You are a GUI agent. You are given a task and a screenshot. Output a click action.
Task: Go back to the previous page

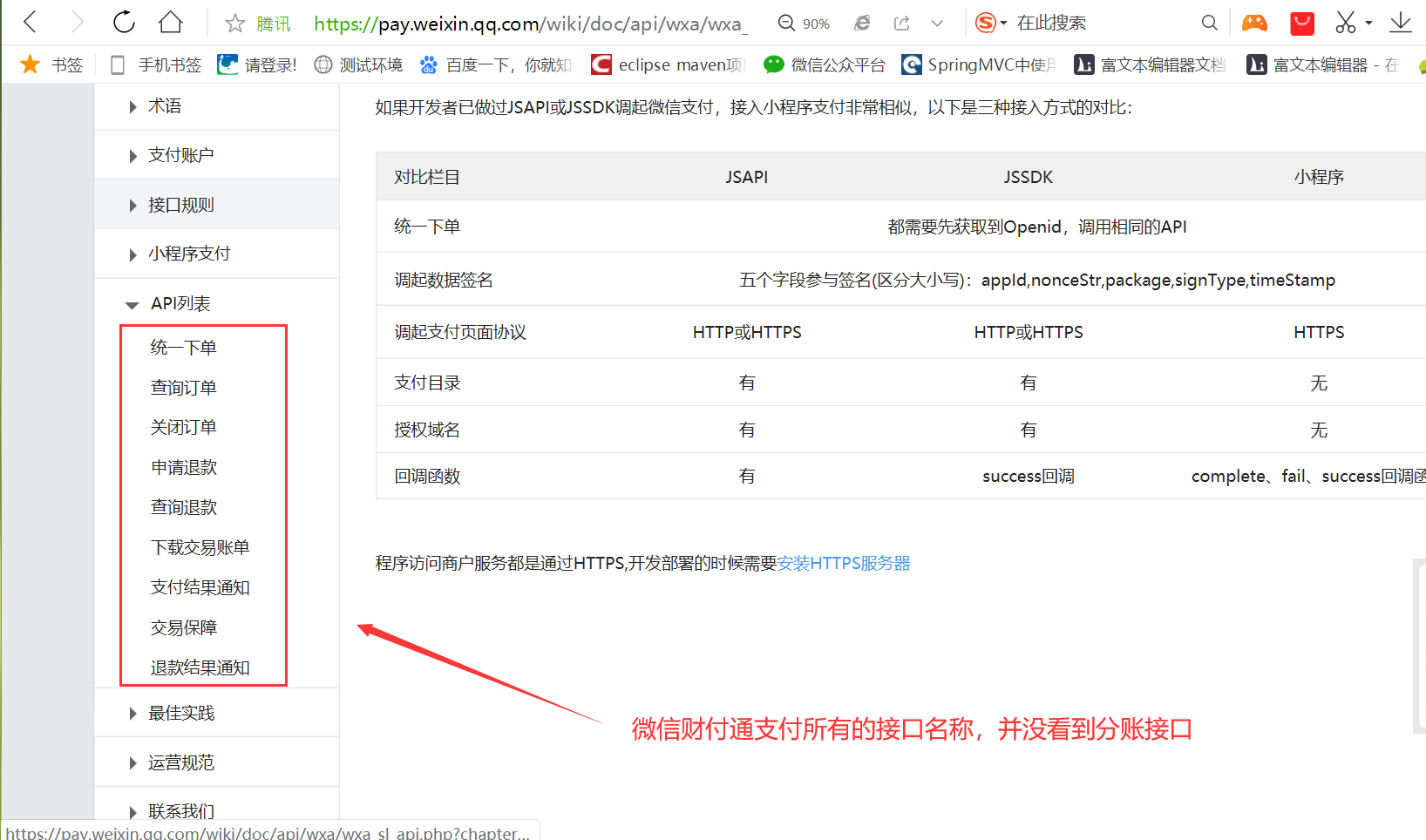30,23
